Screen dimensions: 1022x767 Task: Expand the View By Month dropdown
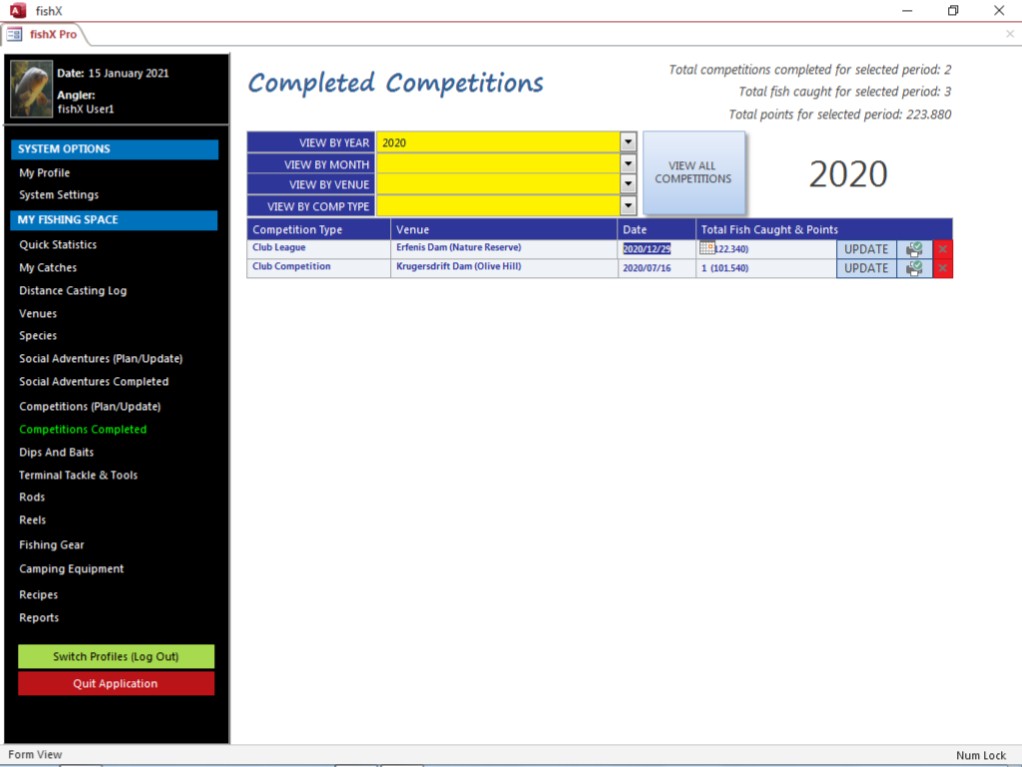pos(628,164)
